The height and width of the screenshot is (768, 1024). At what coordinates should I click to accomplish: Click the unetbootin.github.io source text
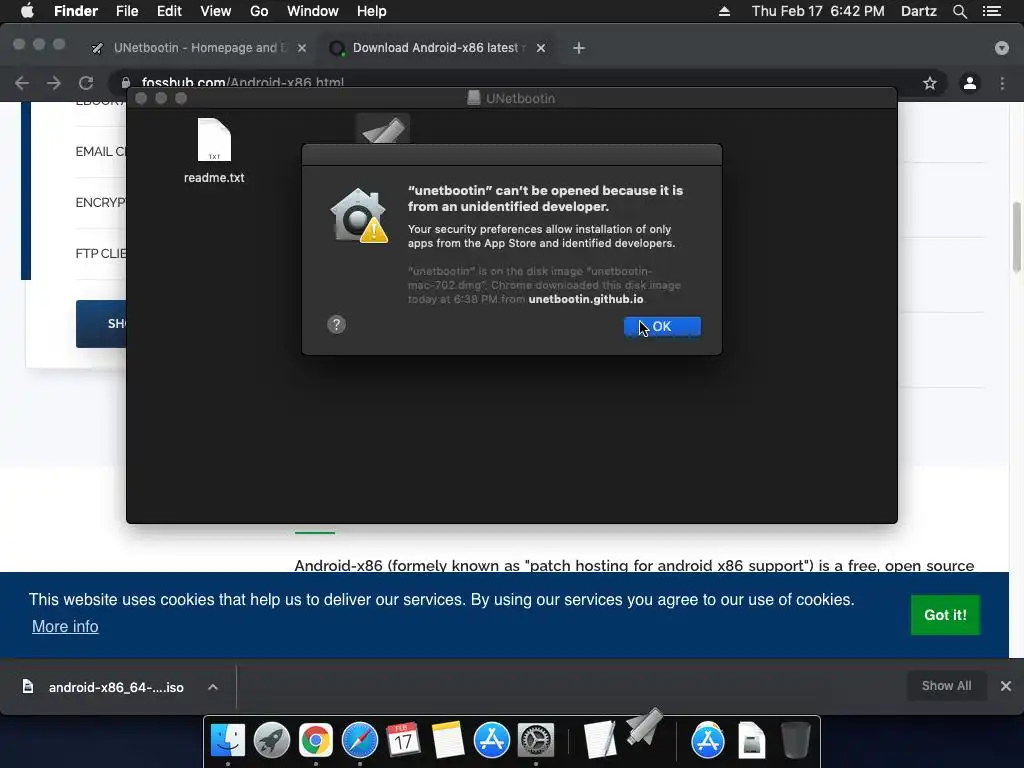(586, 299)
